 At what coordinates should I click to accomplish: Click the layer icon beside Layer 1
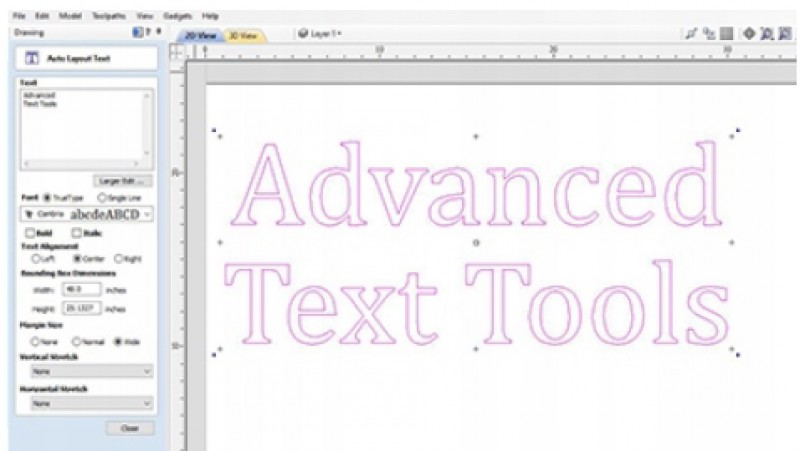[303, 33]
